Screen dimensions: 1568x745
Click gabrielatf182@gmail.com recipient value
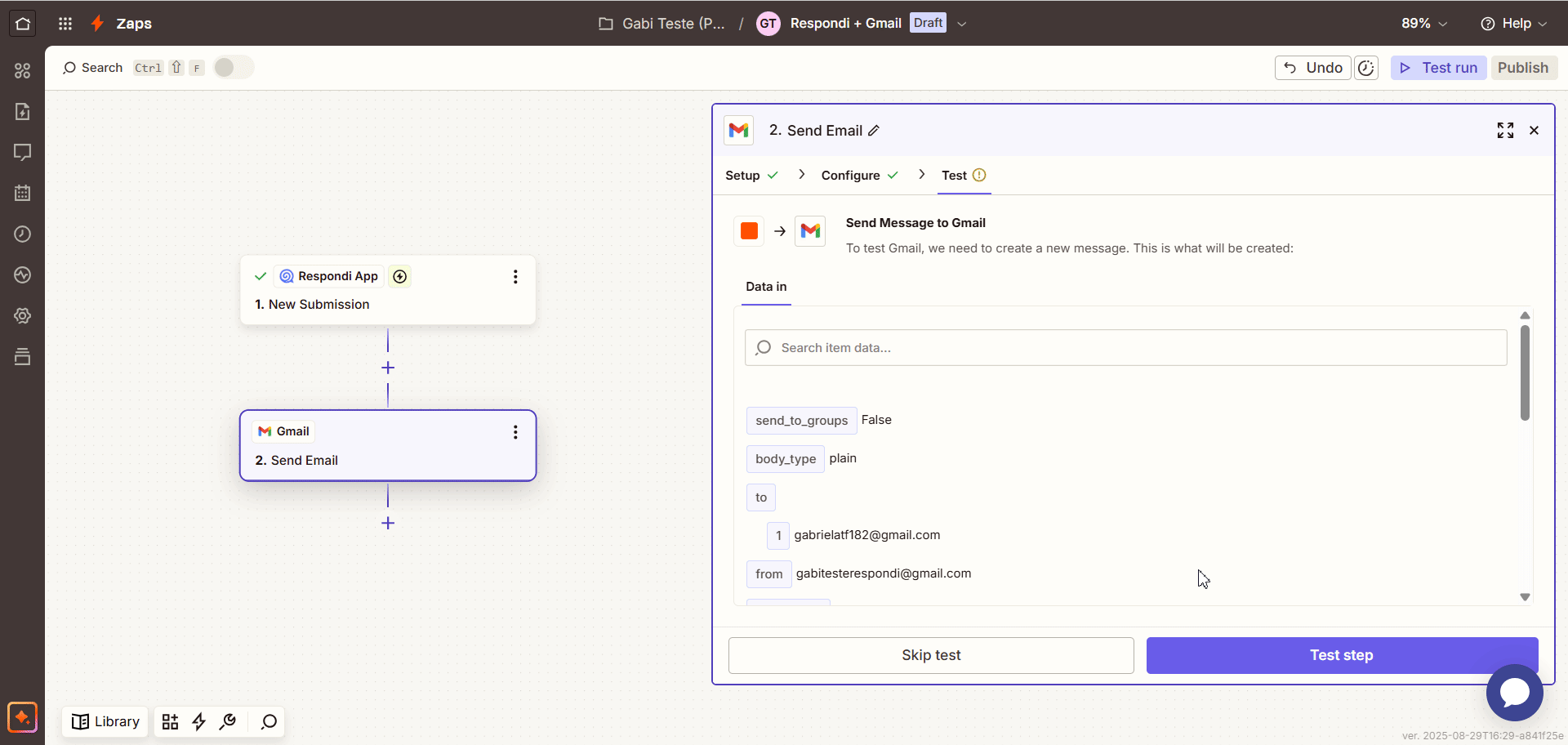point(867,535)
